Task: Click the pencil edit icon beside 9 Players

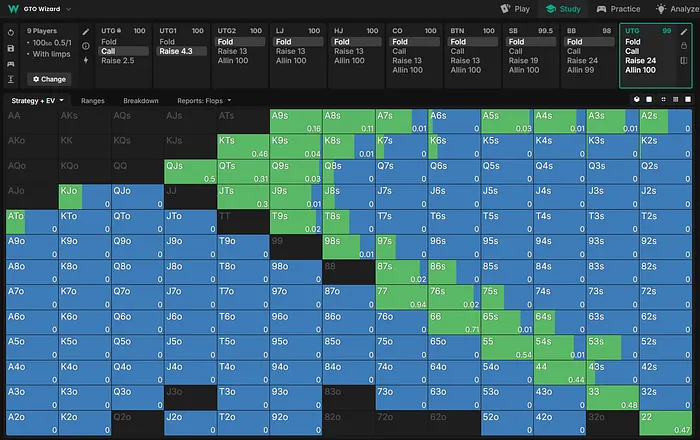Action: point(86,31)
